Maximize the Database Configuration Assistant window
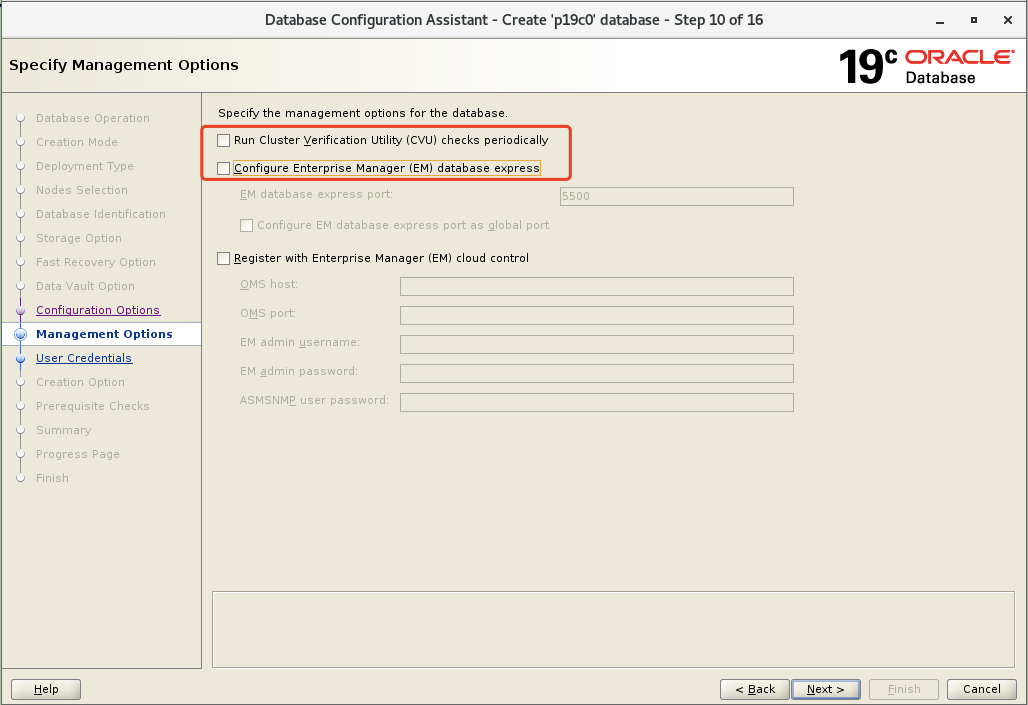Image resolution: width=1028 pixels, height=705 pixels. (974, 20)
